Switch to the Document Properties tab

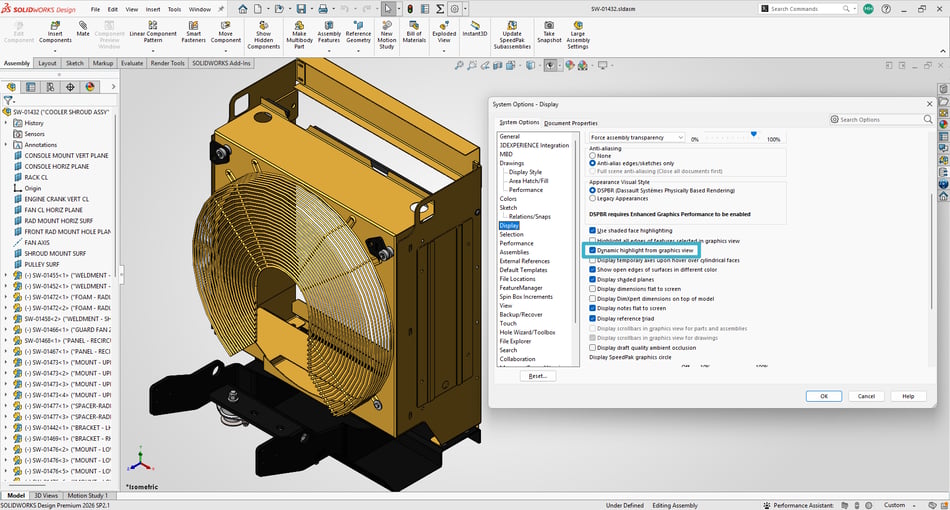(571, 123)
